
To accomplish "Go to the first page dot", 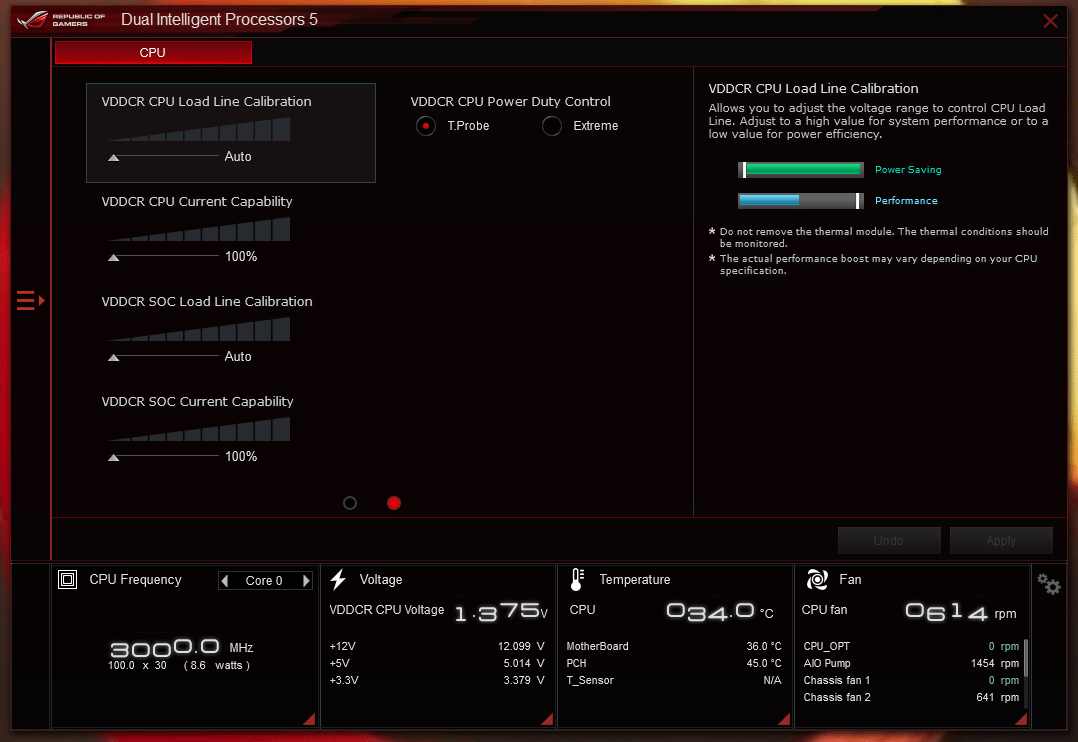I will [x=350, y=503].
